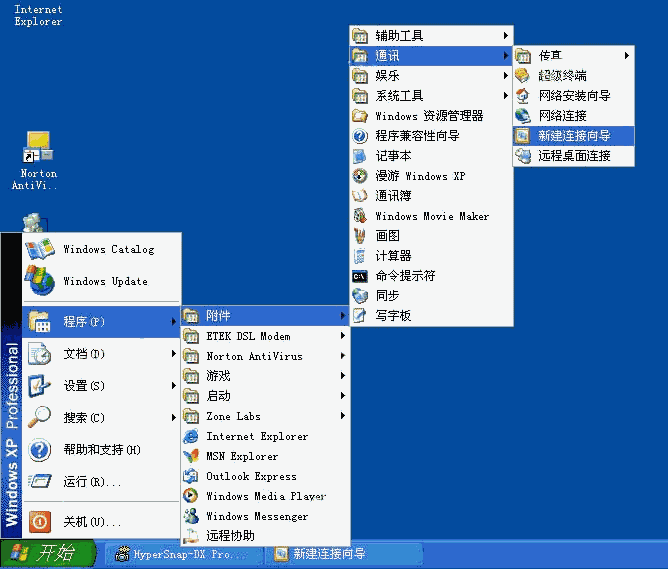The image size is (668, 569).
Task: Click the 'Windows Media Player' text label
Action: (266, 496)
